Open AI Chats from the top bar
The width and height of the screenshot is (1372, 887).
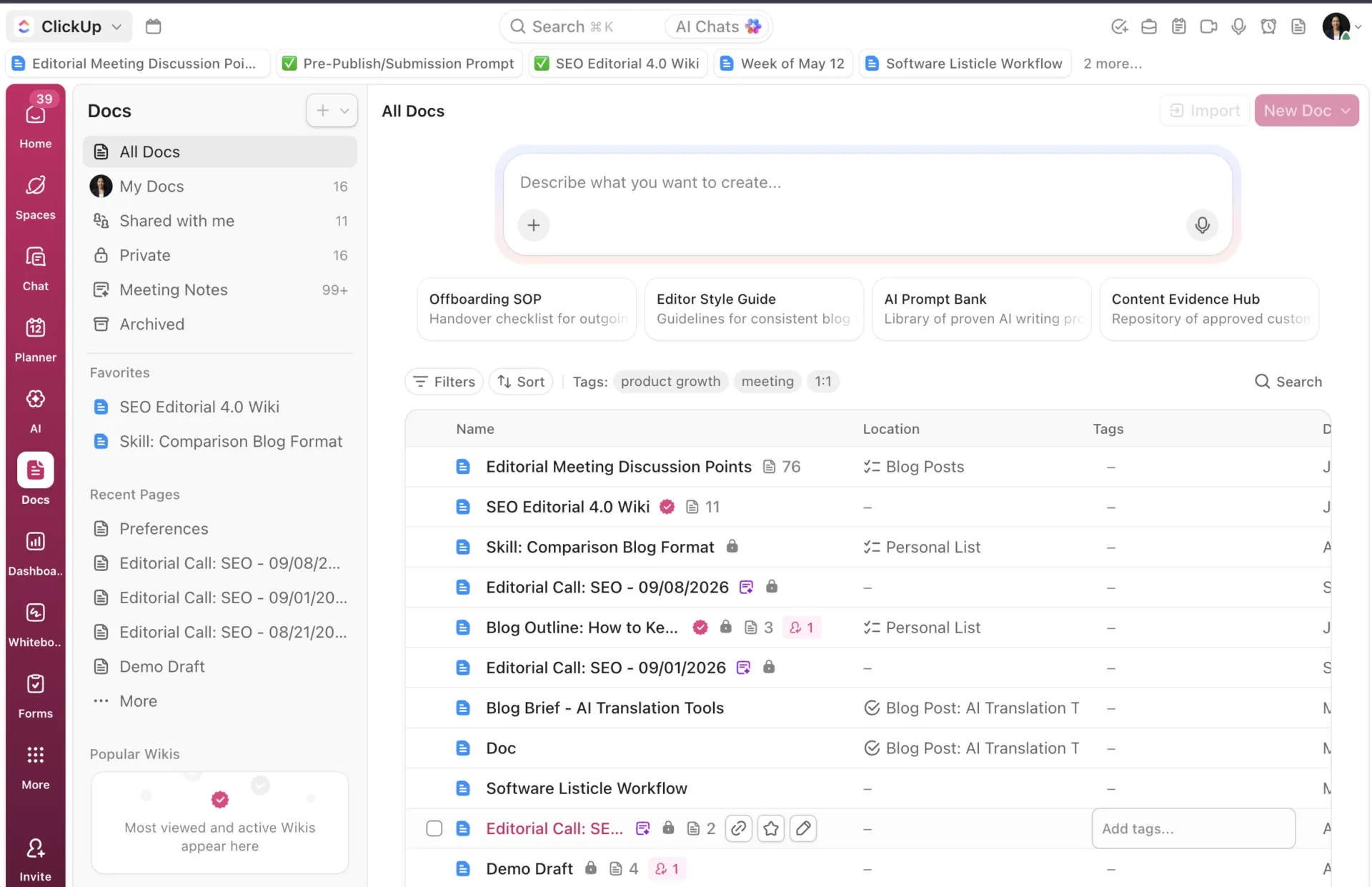717,26
